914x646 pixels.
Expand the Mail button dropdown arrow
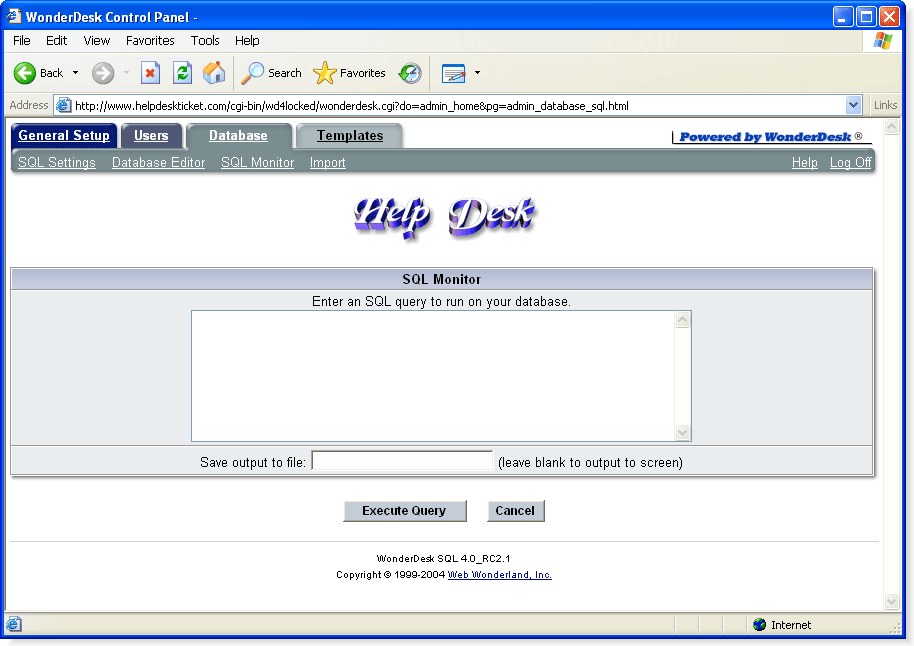click(477, 73)
